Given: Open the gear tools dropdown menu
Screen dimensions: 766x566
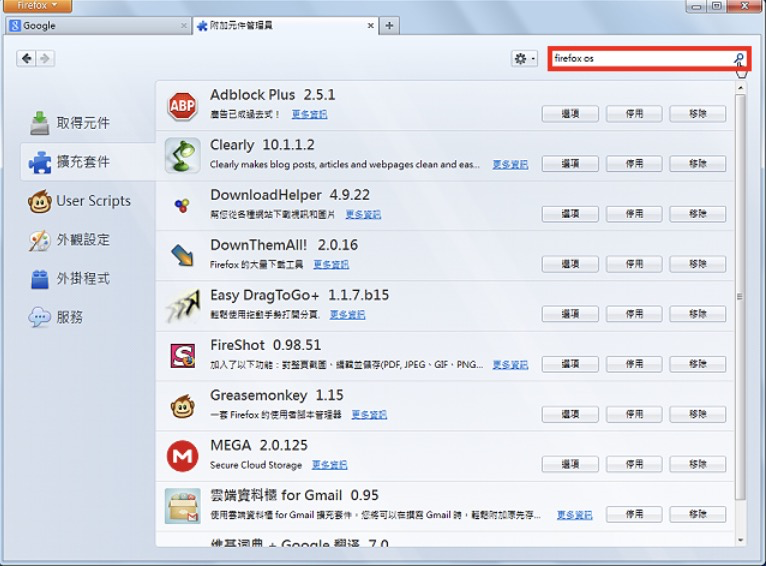Looking at the screenshot, I should (524, 59).
